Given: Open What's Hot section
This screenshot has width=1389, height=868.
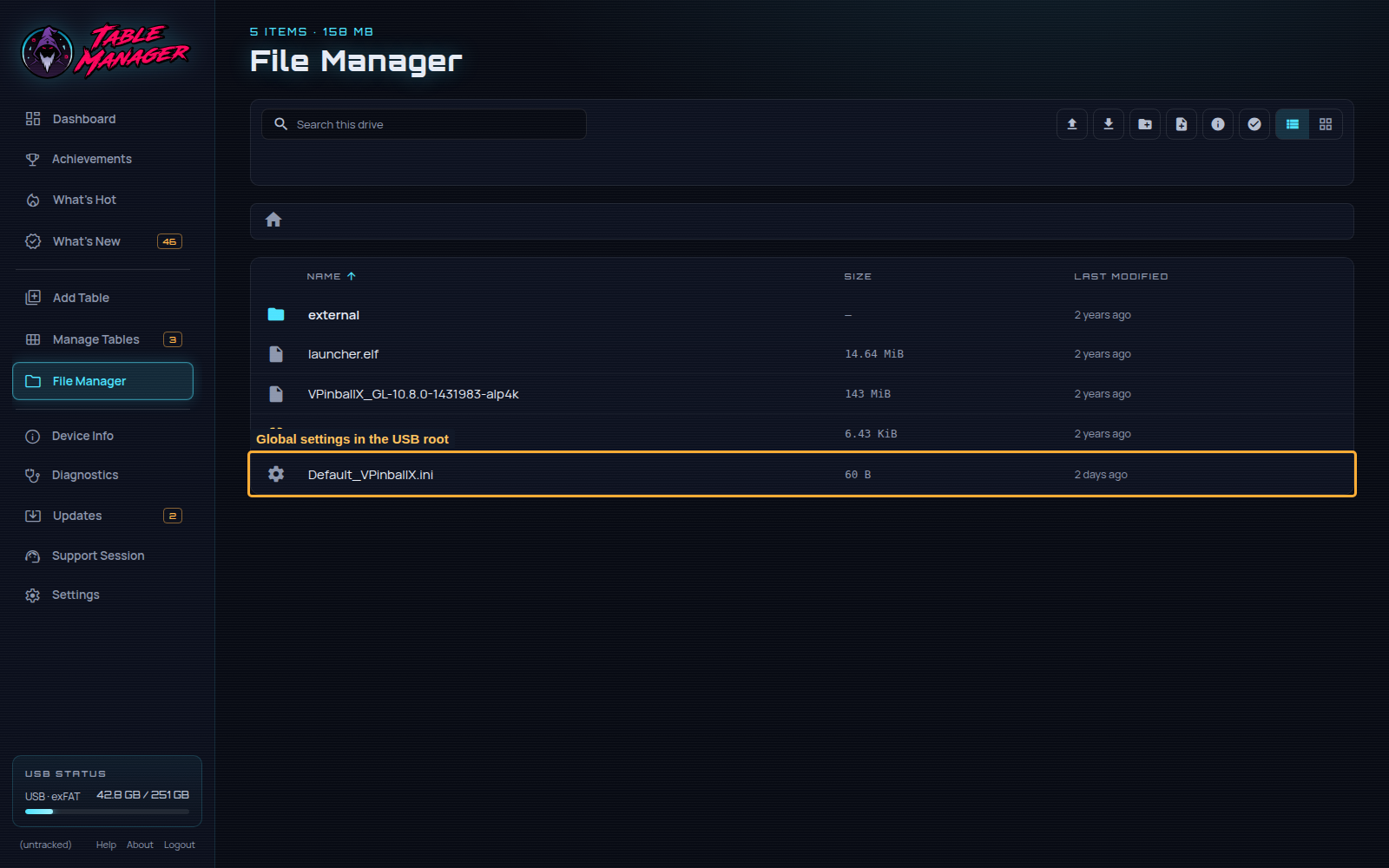Looking at the screenshot, I should tap(102, 200).
